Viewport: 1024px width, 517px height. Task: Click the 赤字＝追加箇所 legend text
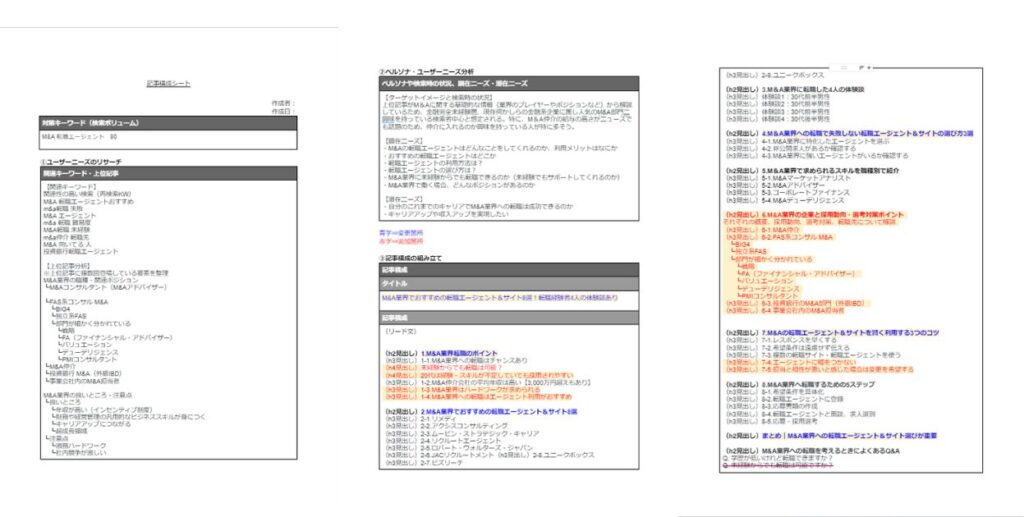click(x=401, y=241)
